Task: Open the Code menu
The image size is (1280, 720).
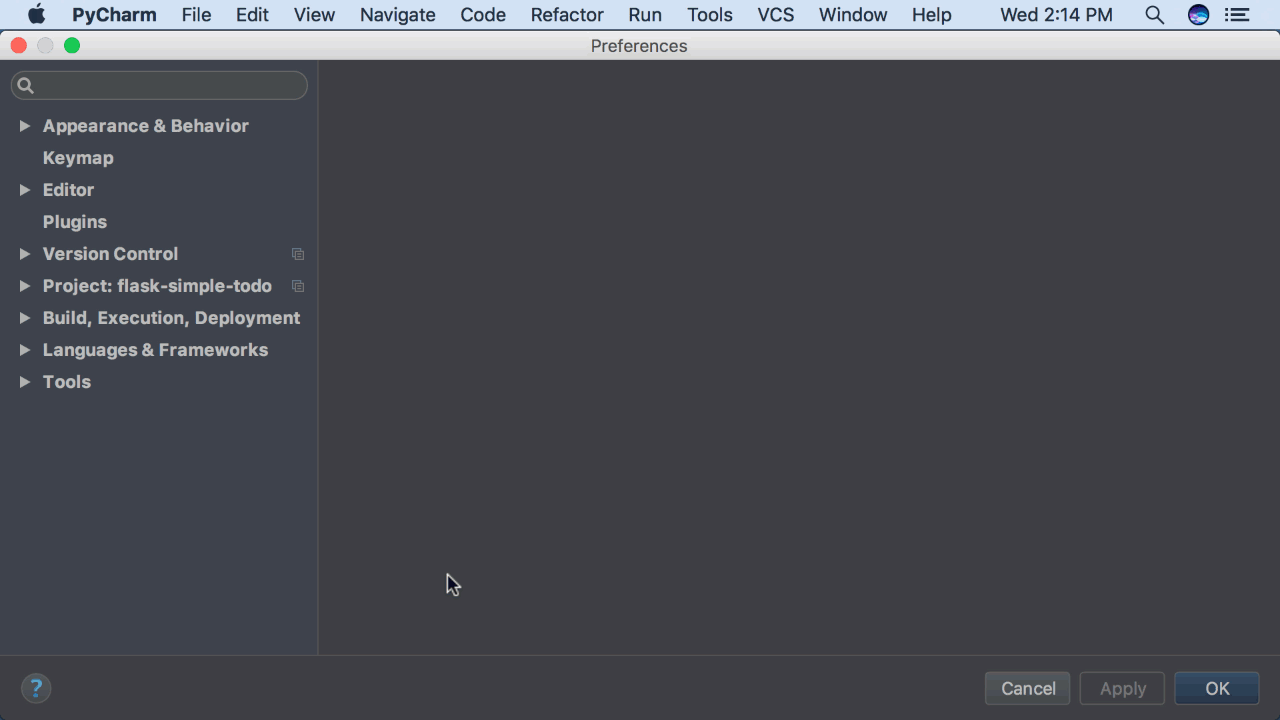Action: pyautogui.click(x=483, y=15)
